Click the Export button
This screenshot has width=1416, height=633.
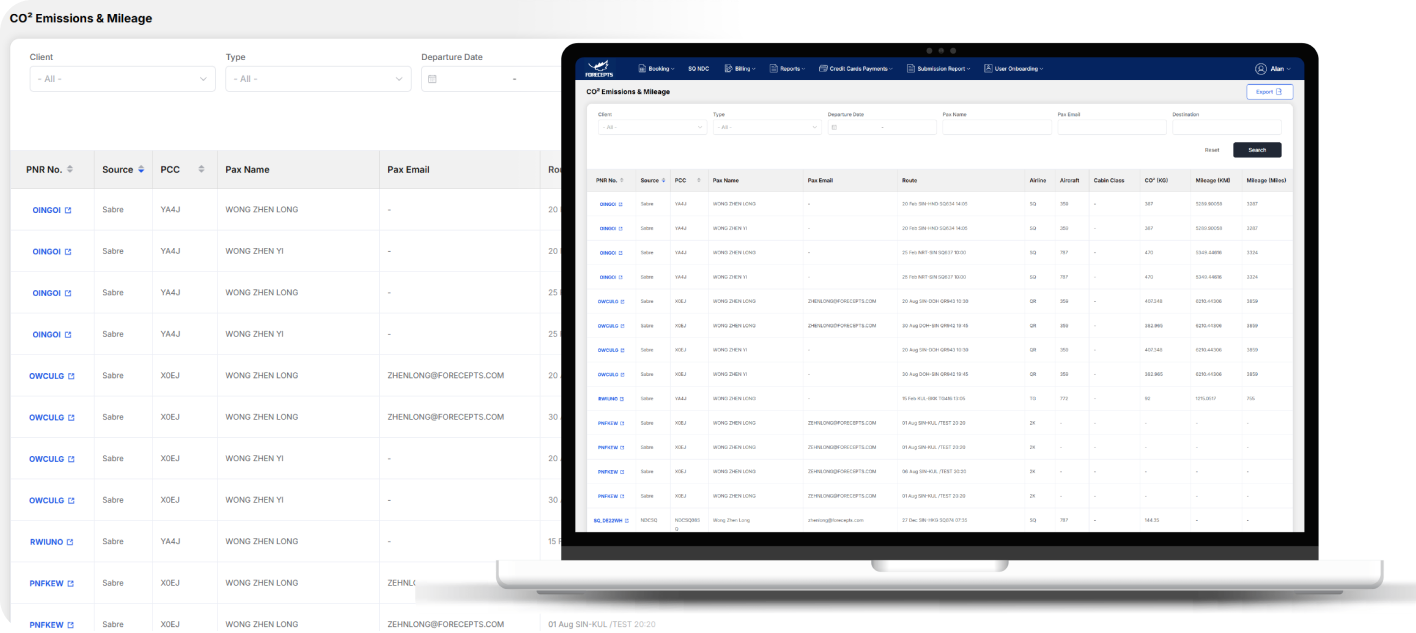(1269, 92)
